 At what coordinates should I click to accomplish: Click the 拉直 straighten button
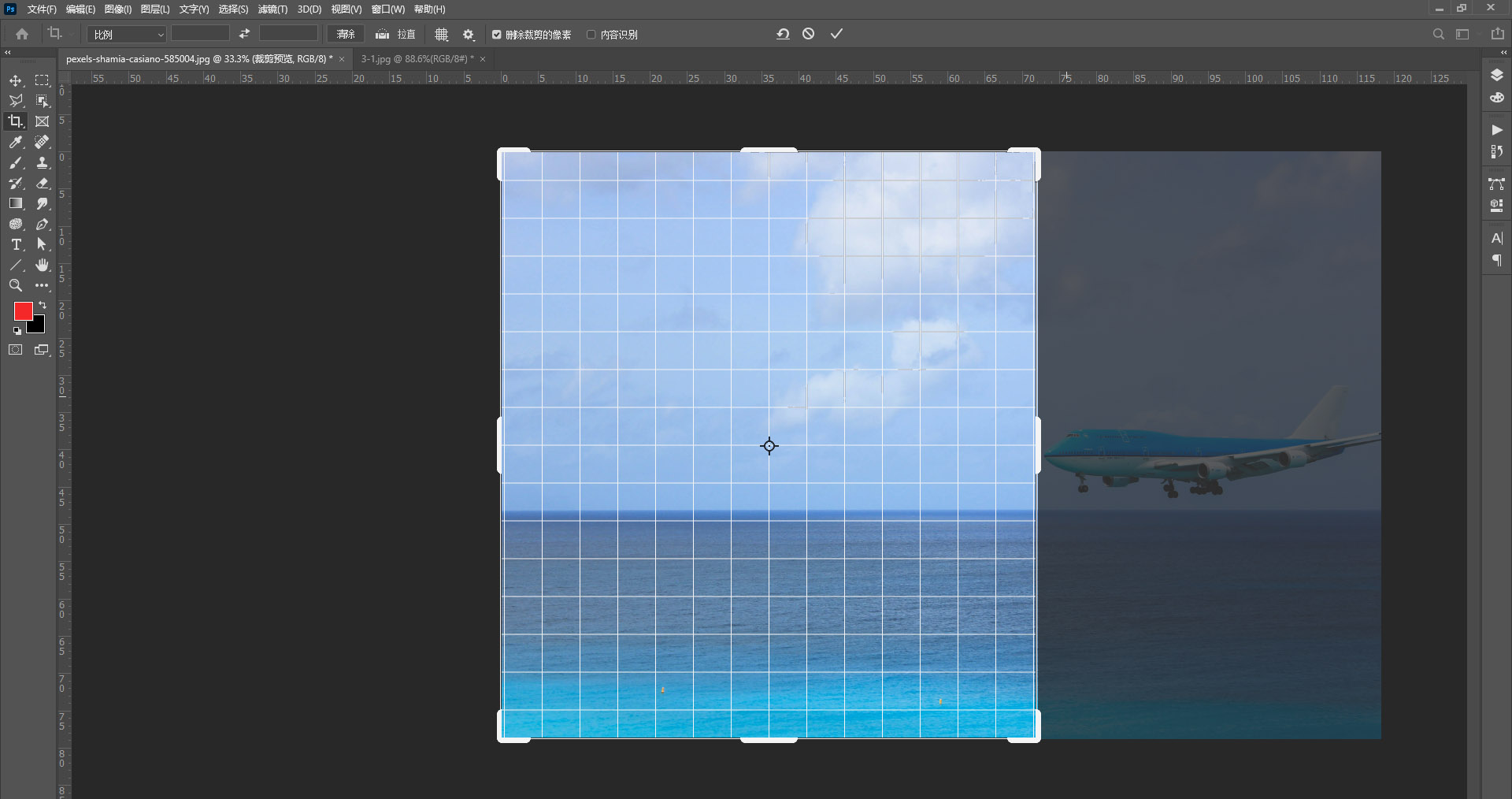tap(396, 35)
